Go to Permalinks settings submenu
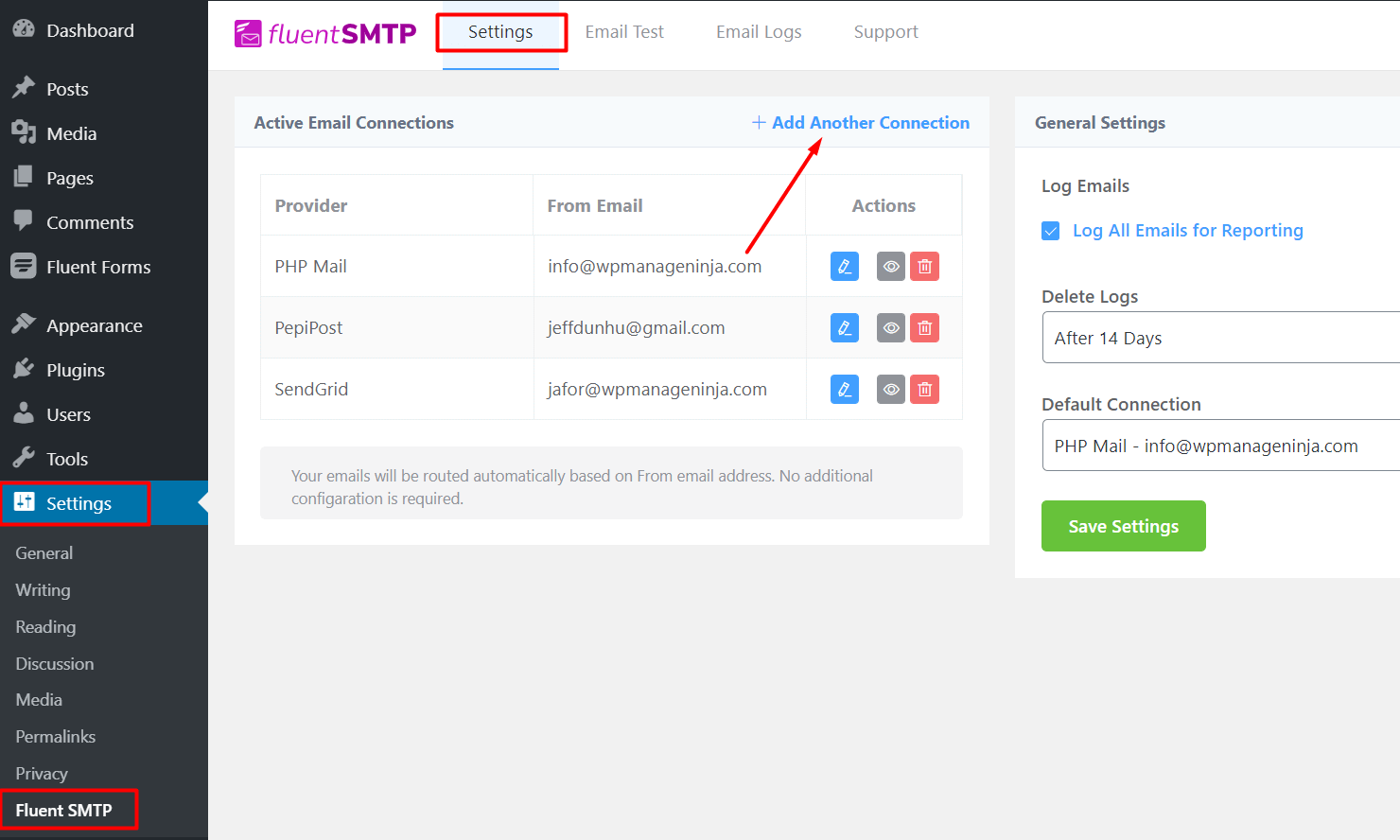1400x840 pixels. 56,737
